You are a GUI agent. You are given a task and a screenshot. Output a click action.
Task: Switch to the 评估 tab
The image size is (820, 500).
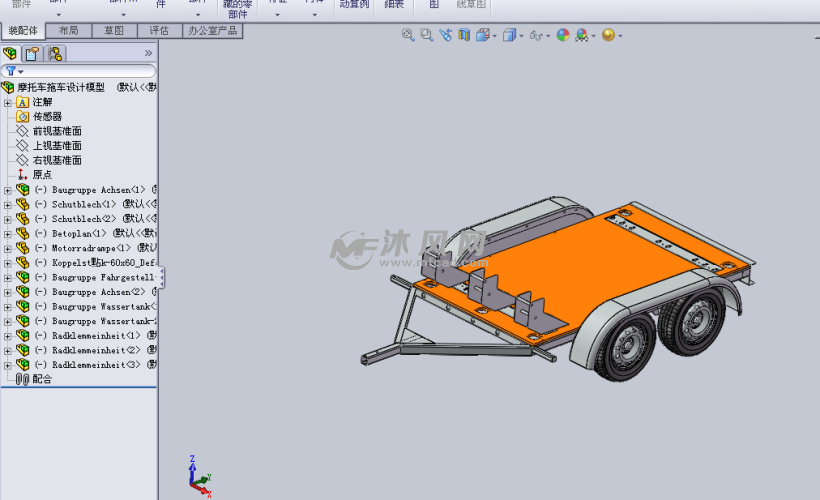pyautogui.click(x=159, y=31)
